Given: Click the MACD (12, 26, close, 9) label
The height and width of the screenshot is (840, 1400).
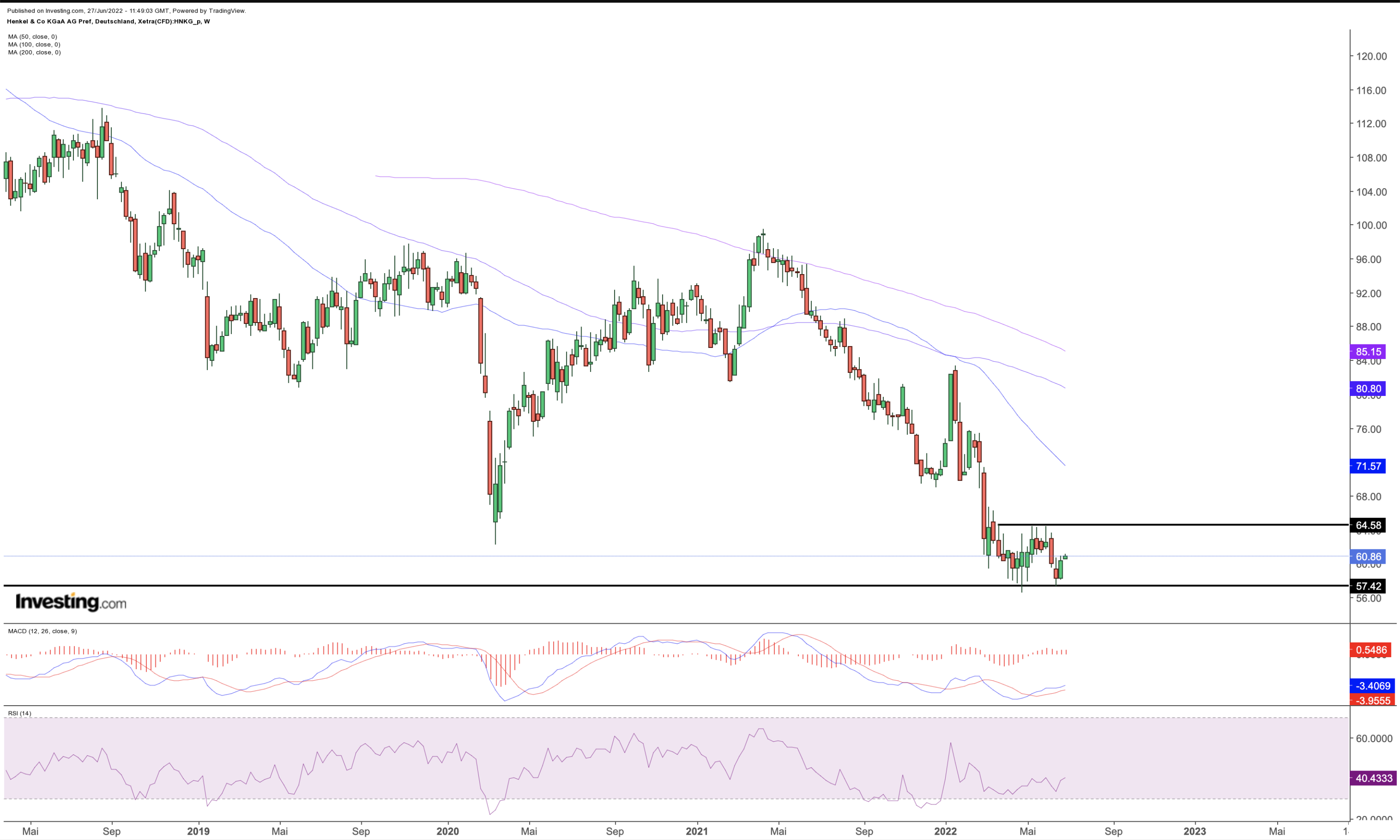Looking at the screenshot, I should (42, 631).
